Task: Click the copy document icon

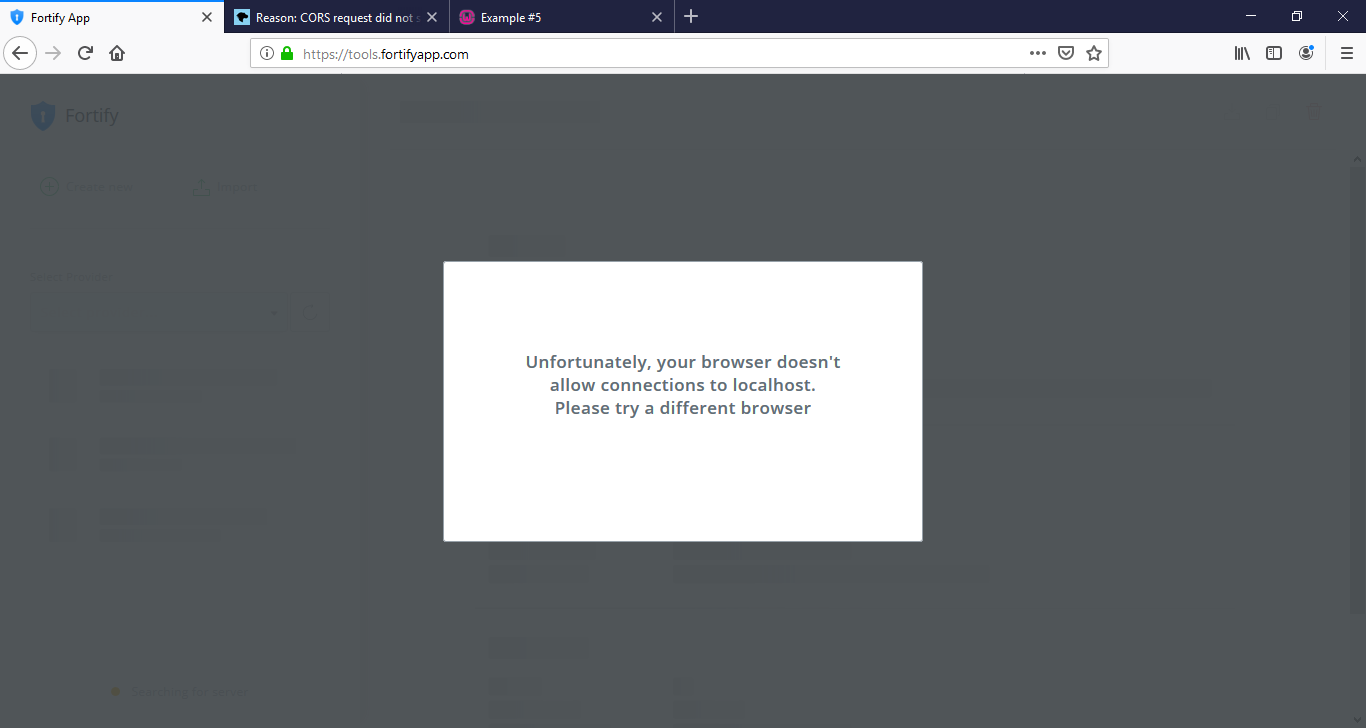Action: [1273, 112]
